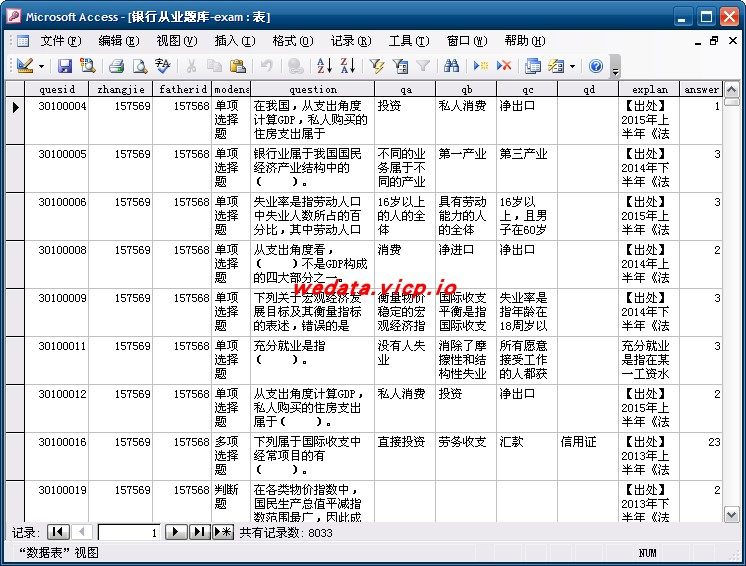The width and height of the screenshot is (746, 566).
Task: Select the question column header
Action: click(x=313, y=89)
